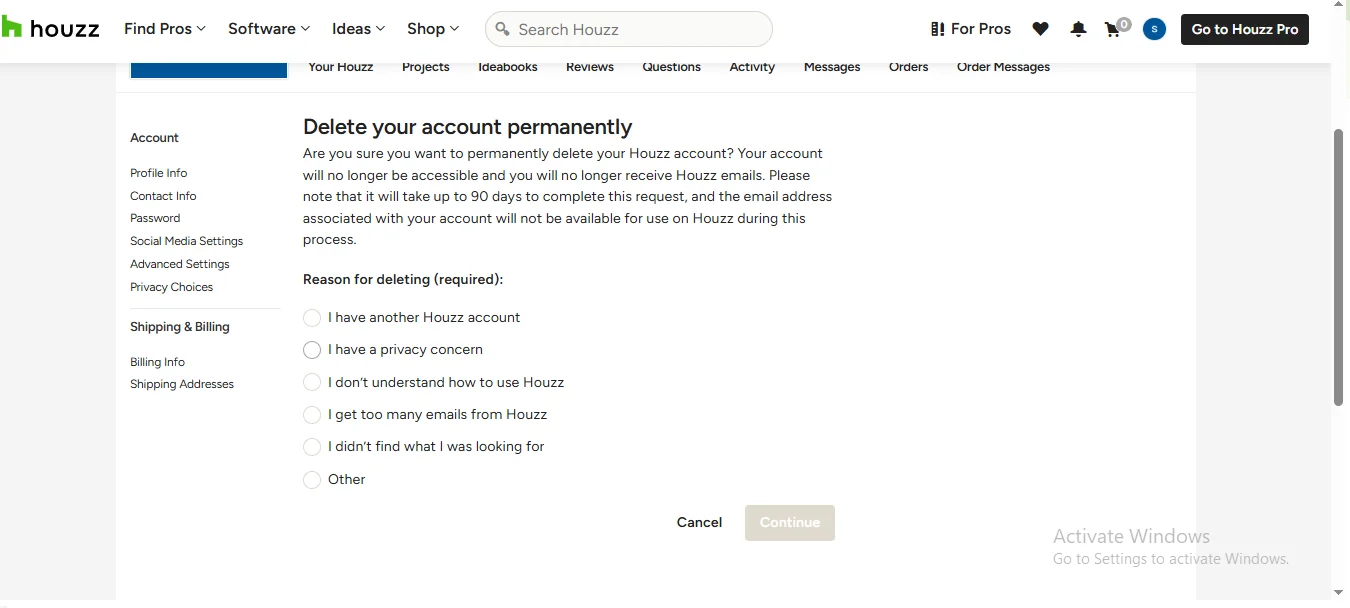The height and width of the screenshot is (608, 1350).
Task: Open the shopping cart icon
Action: (x=1113, y=29)
